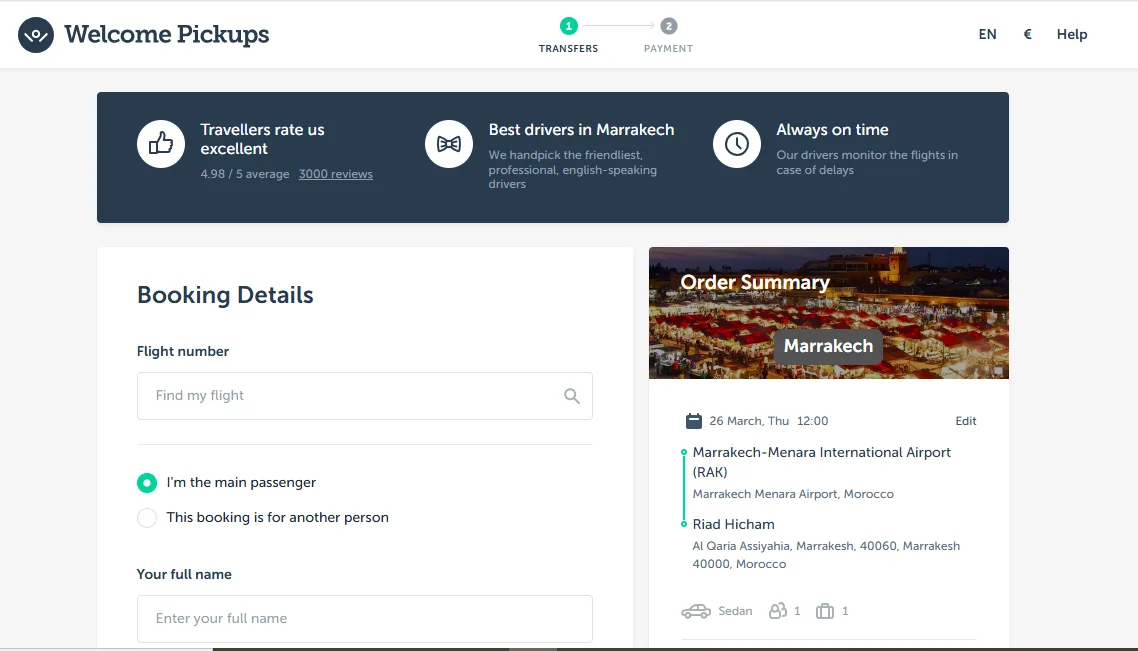This screenshot has height=651, width=1138.
Task: Select the Payment step
Action: coord(668,28)
